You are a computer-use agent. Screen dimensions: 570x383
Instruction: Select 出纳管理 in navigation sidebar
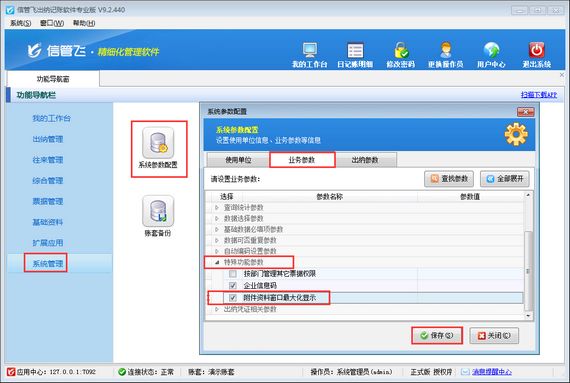pos(48,139)
